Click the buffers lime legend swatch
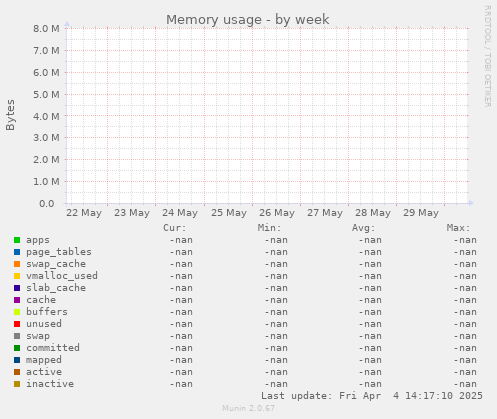497x419 pixels. (x=17, y=312)
